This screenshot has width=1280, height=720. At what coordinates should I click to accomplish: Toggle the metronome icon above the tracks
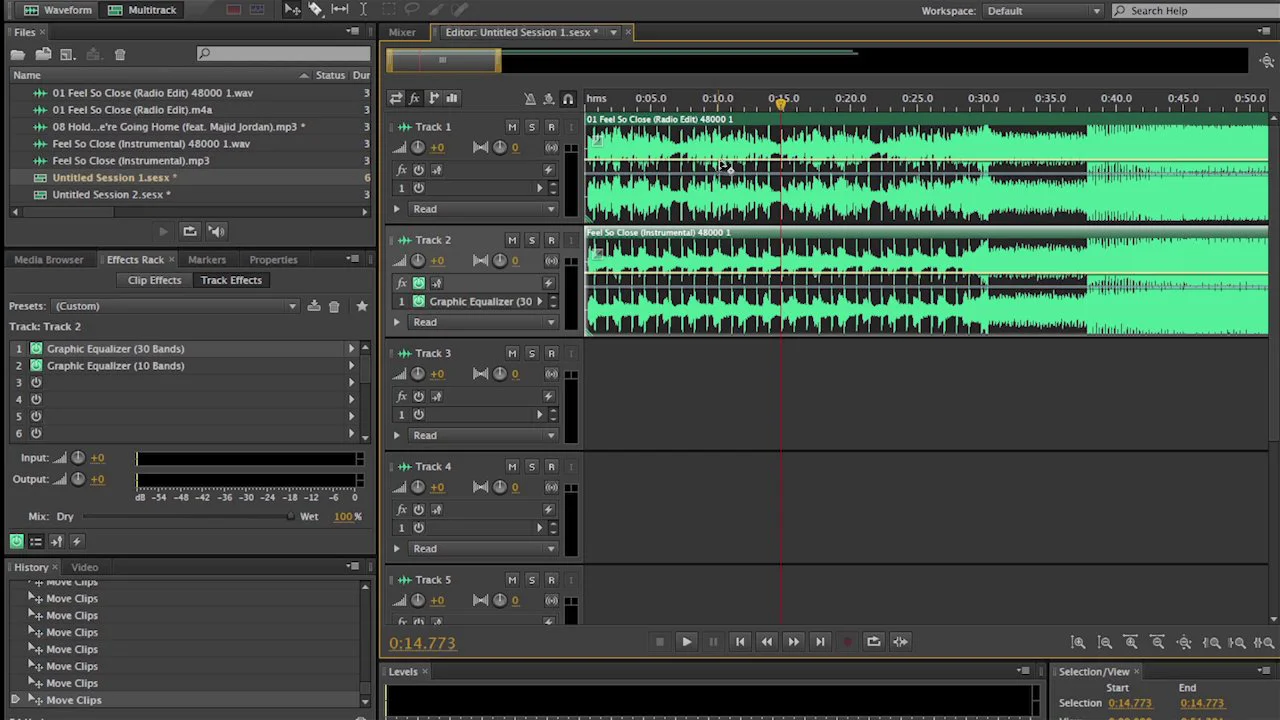click(x=530, y=98)
